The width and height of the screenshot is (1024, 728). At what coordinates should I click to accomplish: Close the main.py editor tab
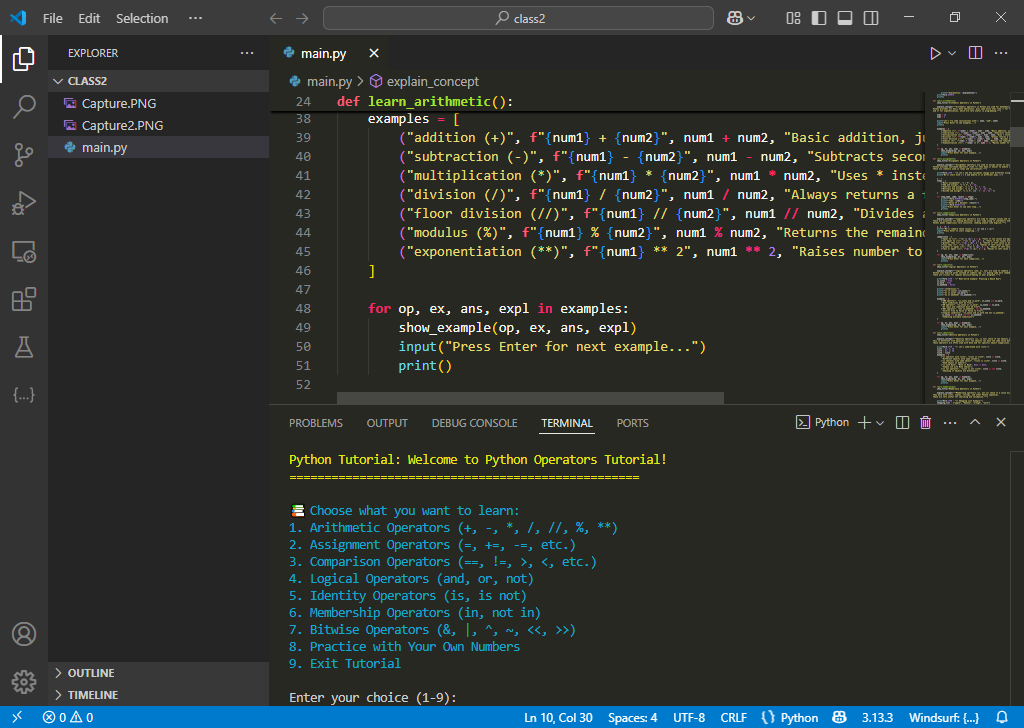(x=374, y=53)
